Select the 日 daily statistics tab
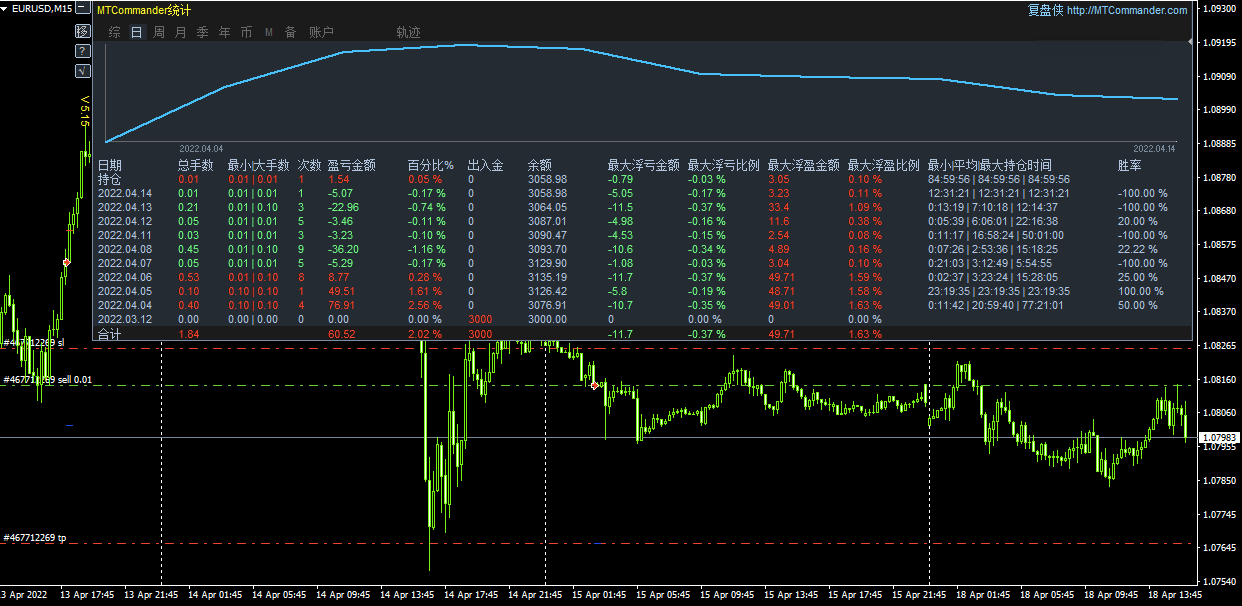Screen dimensions: 1242x606 click(136, 32)
